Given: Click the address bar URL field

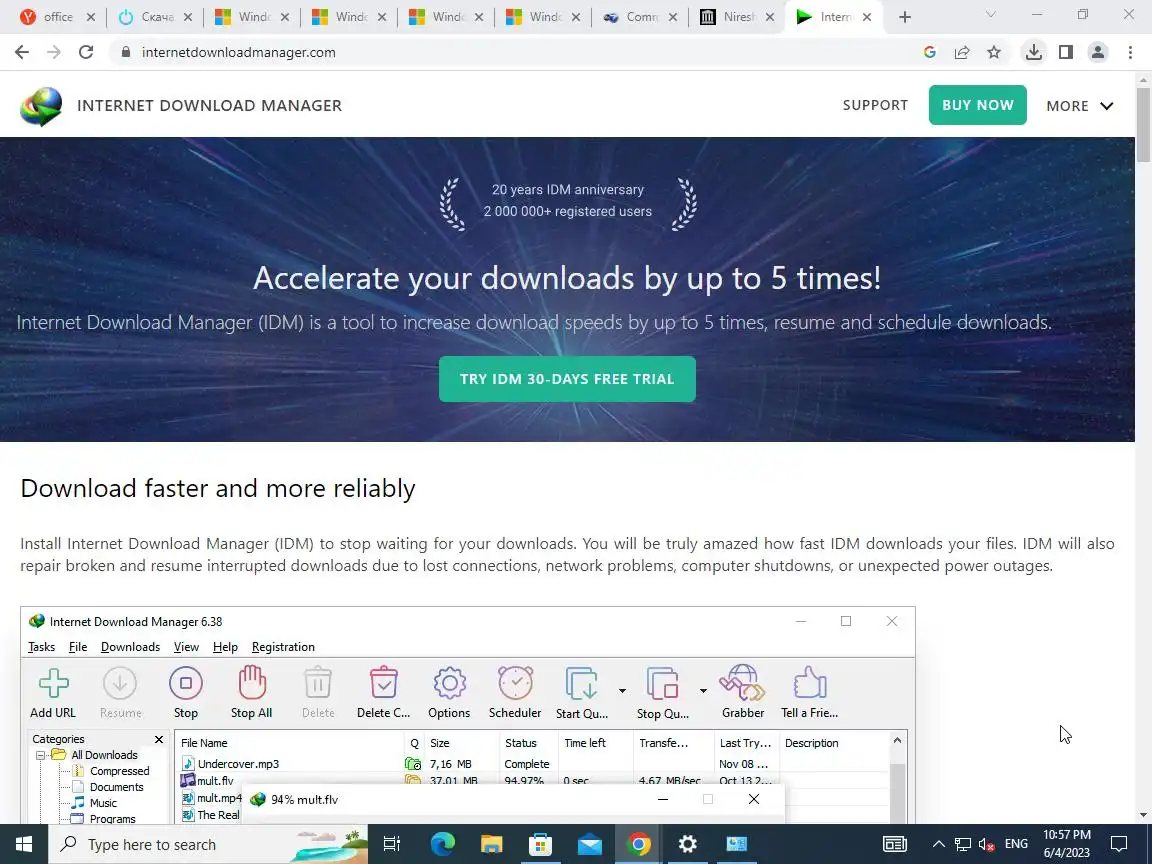Looking at the screenshot, I should point(514,52).
